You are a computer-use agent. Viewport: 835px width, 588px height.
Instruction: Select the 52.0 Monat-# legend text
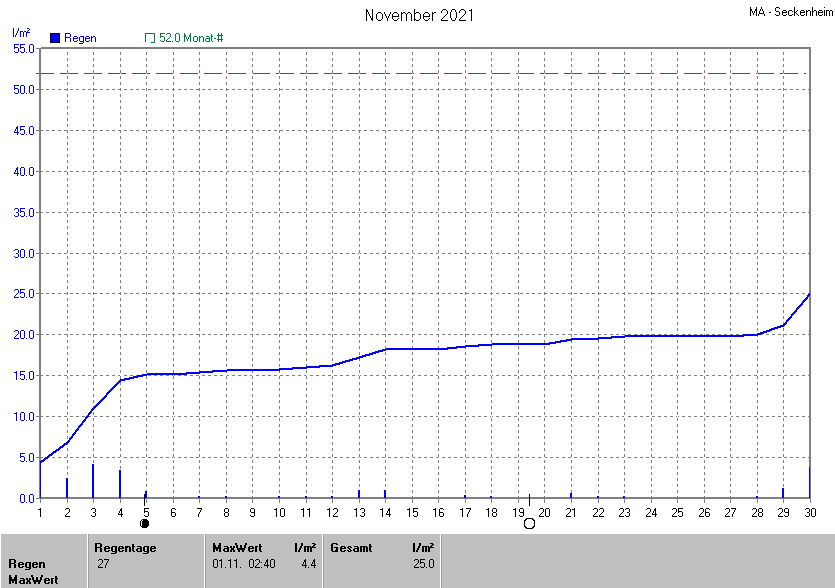click(x=190, y=38)
